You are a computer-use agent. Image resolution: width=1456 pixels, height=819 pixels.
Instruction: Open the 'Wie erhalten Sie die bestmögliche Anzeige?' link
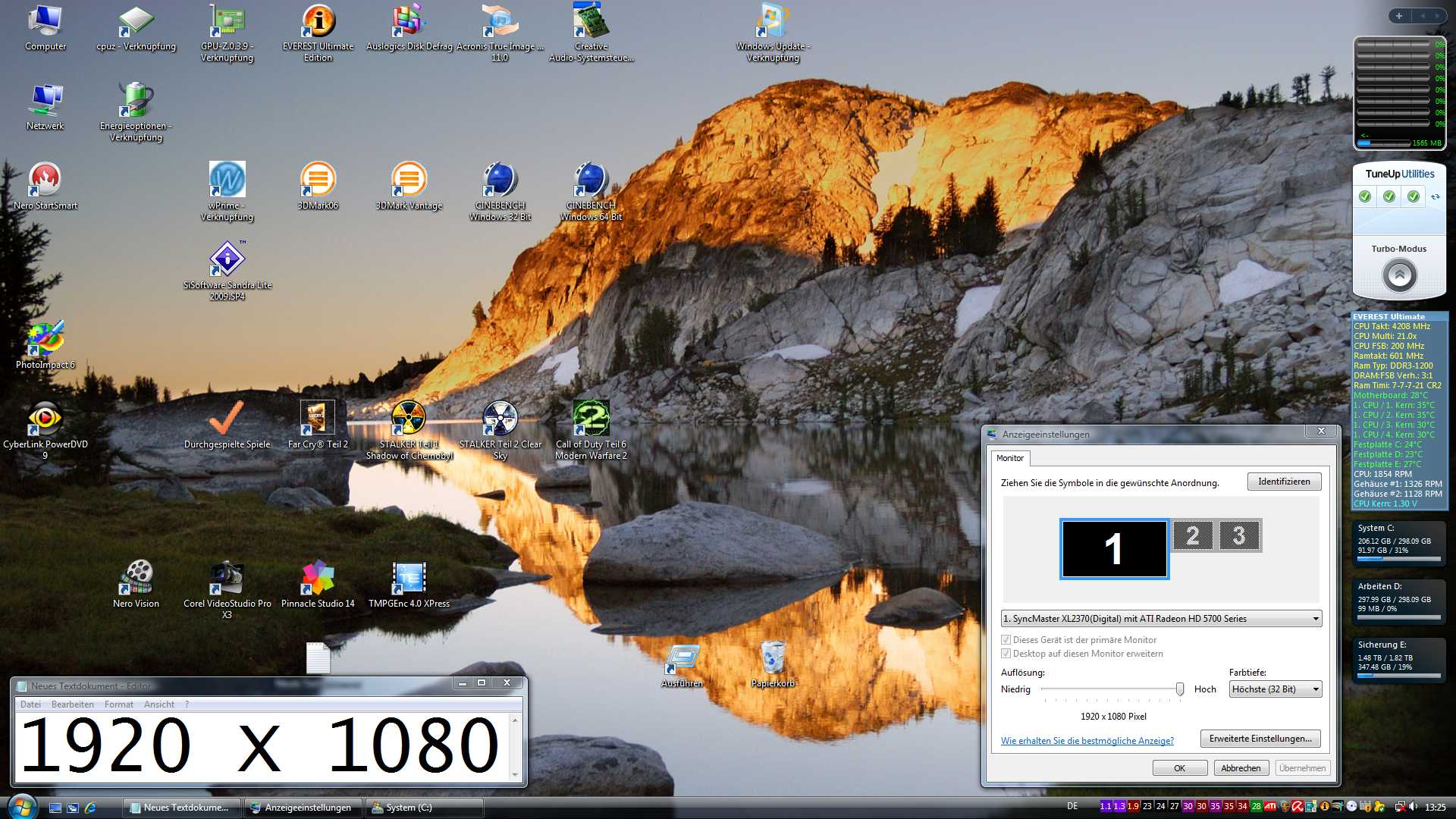1087,741
